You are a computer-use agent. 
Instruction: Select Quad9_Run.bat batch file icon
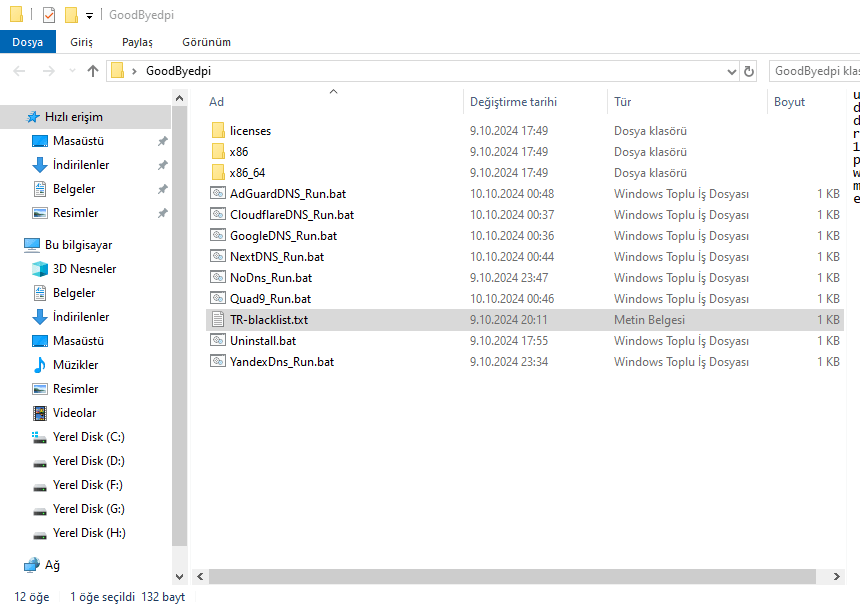pos(218,298)
